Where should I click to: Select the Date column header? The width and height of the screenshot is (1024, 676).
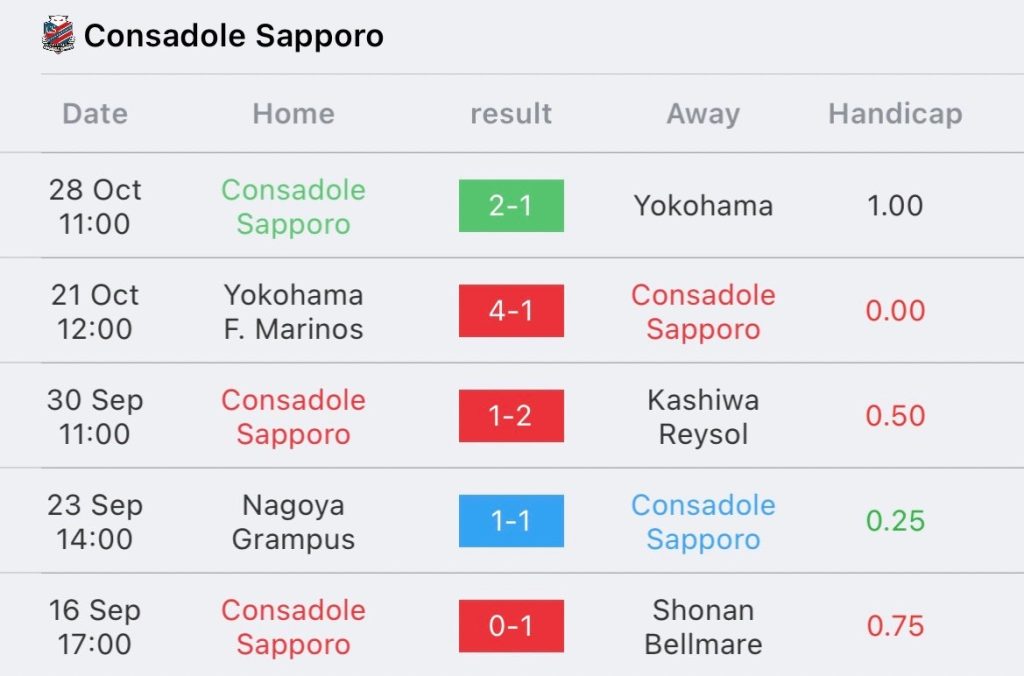[x=95, y=114]
